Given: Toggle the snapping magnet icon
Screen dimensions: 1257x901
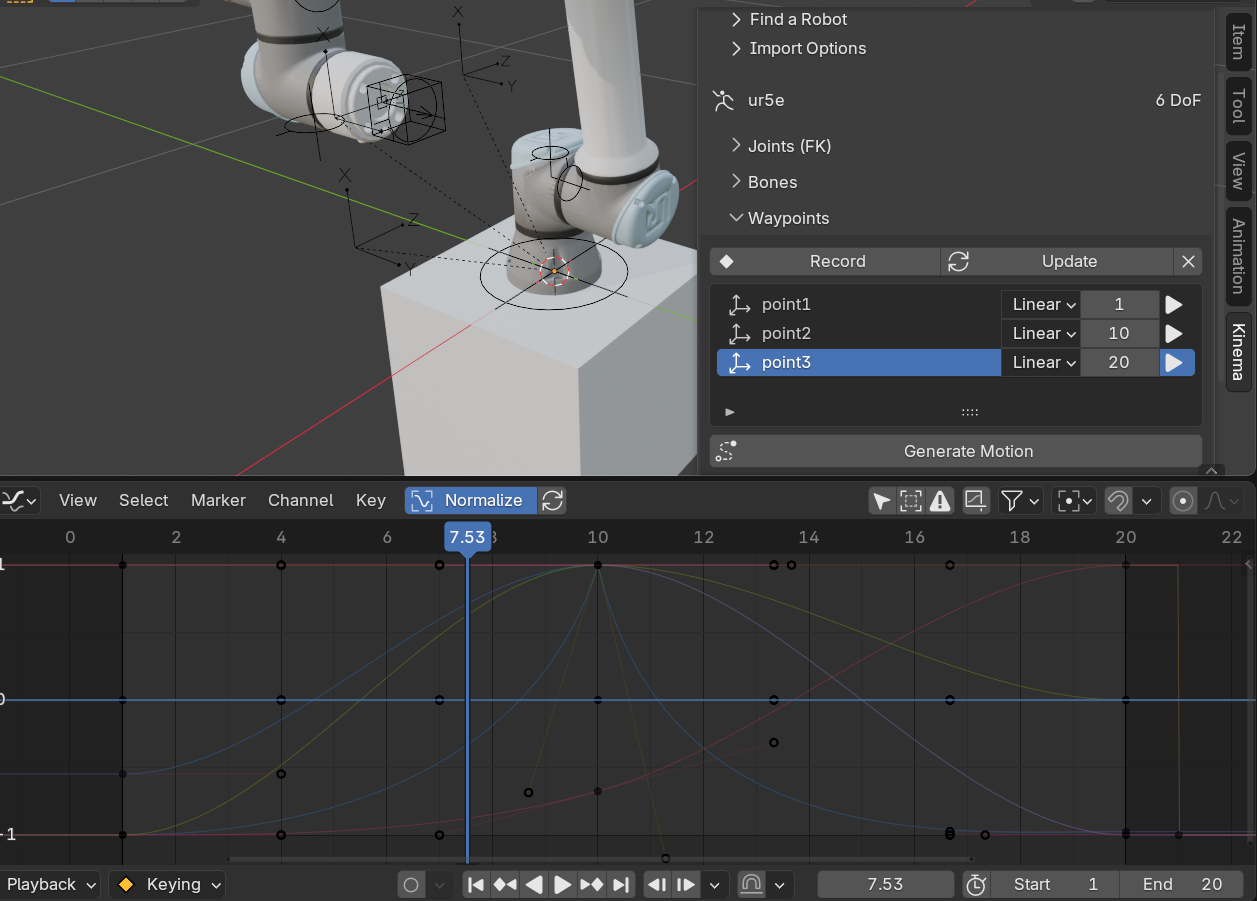Looking at the screenshot, I should pos(1118,500).
